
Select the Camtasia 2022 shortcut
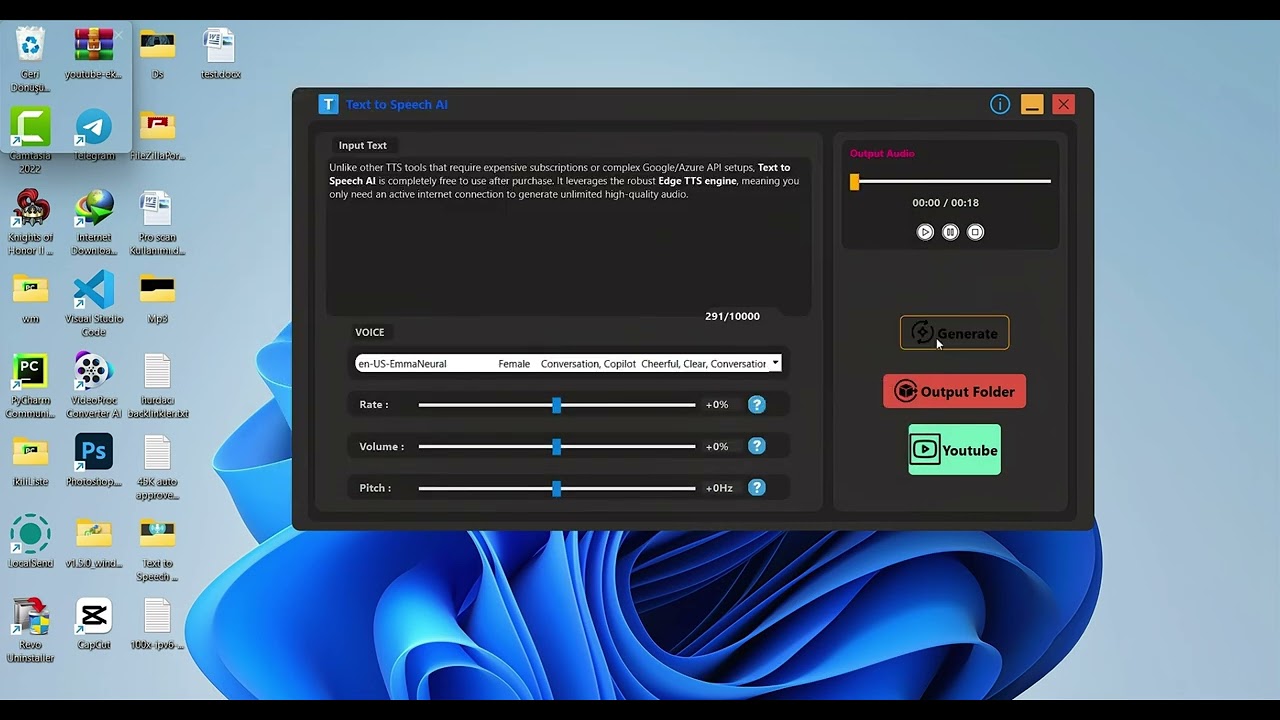coord(30,140)
